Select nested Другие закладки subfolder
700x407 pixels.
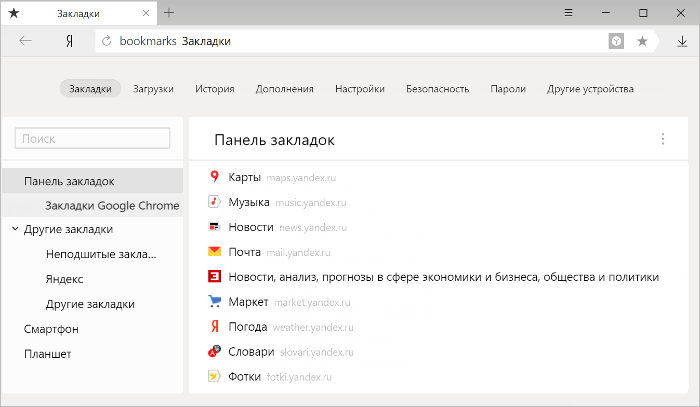point(92,304)
